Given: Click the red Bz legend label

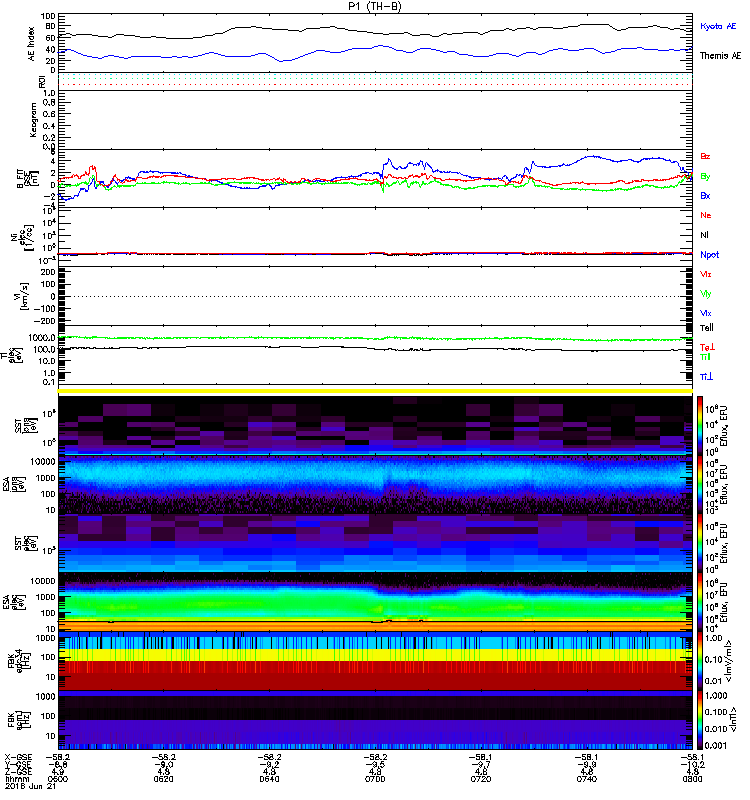Looking at the screenshot, I should coord(705,156).
